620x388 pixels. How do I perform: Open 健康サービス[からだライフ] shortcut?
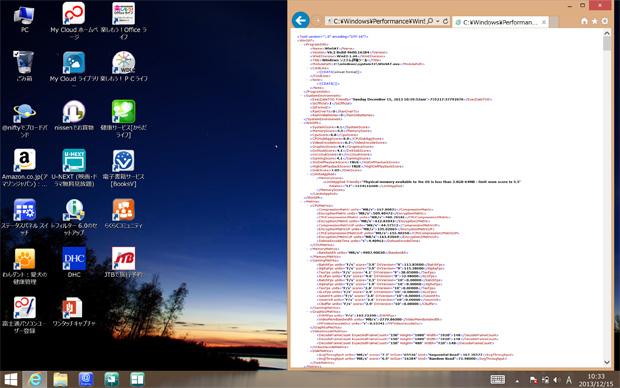[124, 119]
